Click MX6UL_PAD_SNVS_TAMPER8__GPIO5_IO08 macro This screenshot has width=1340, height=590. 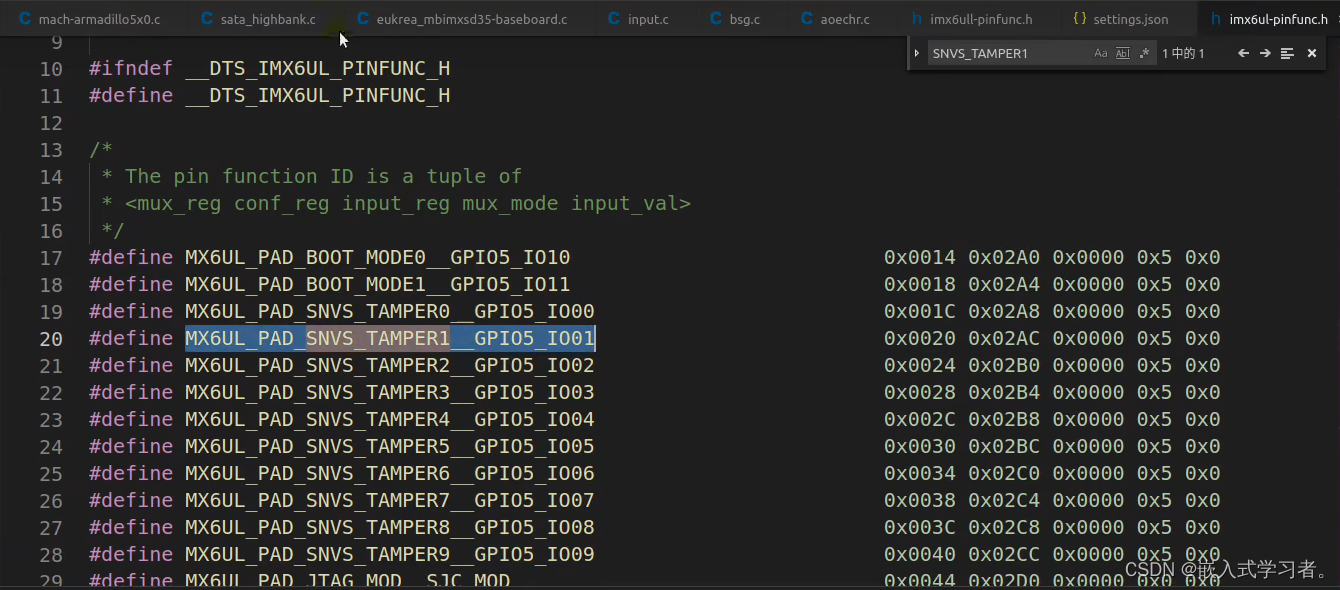coord(390,527)
